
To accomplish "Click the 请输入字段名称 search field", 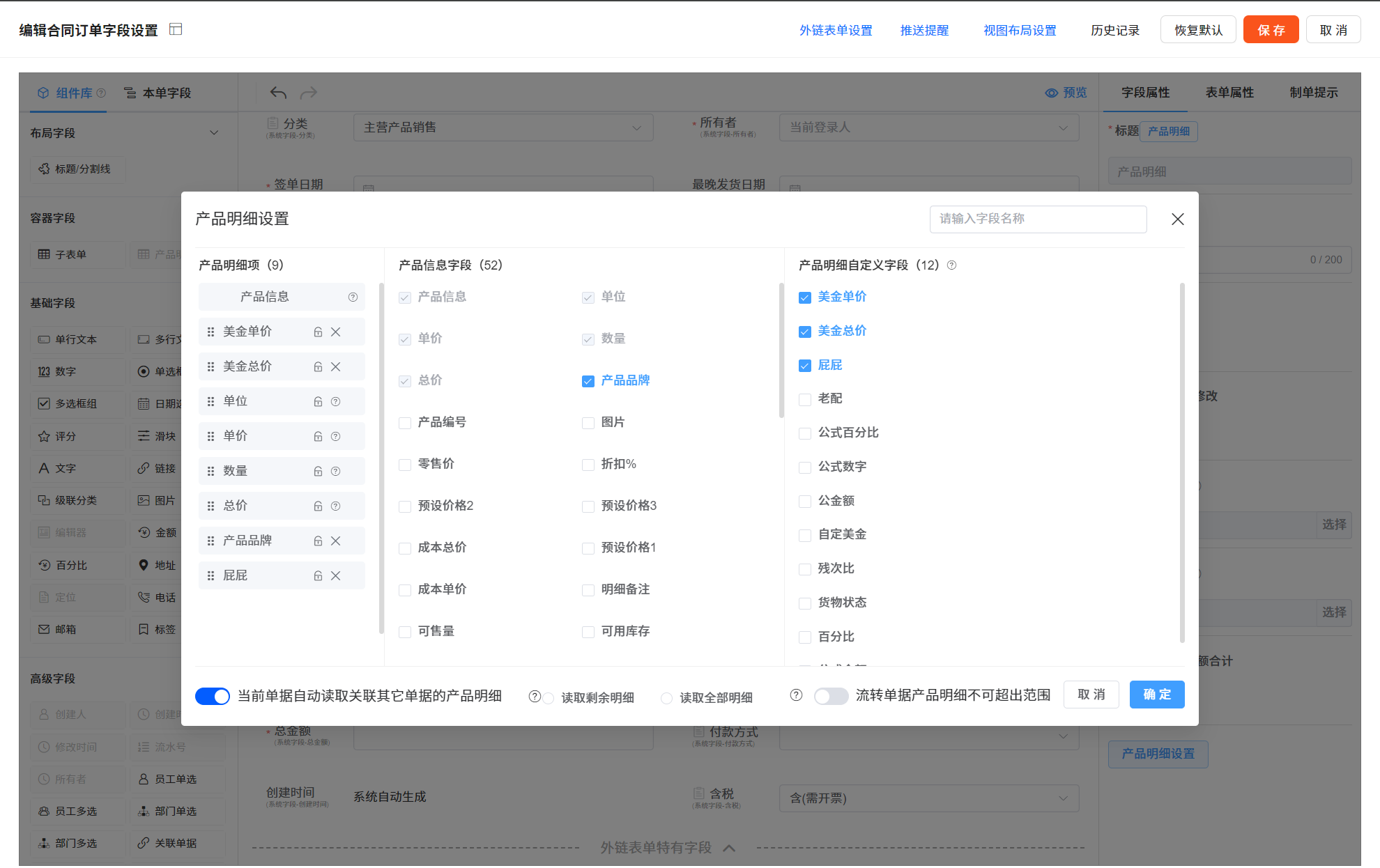I will [x=1037, y=219].
